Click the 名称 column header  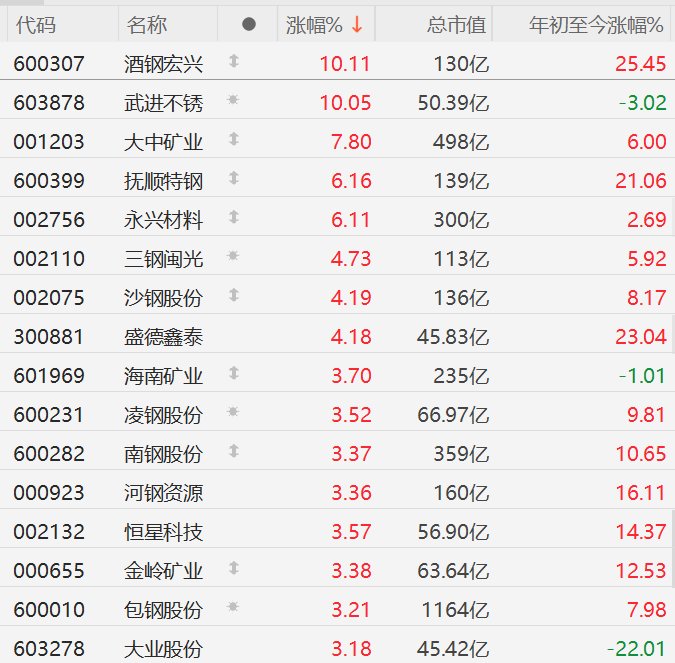point(148,24)
